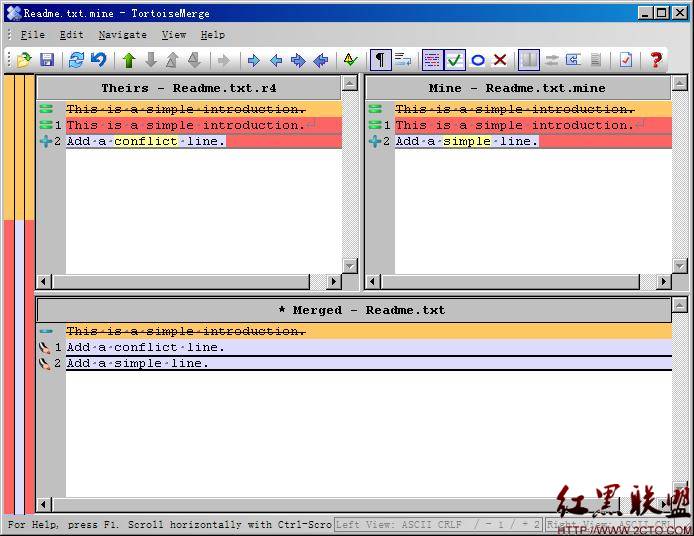Click the gray document lines toolbar icon
Viewport: 694px width, 536px height.
coord(596,60)
